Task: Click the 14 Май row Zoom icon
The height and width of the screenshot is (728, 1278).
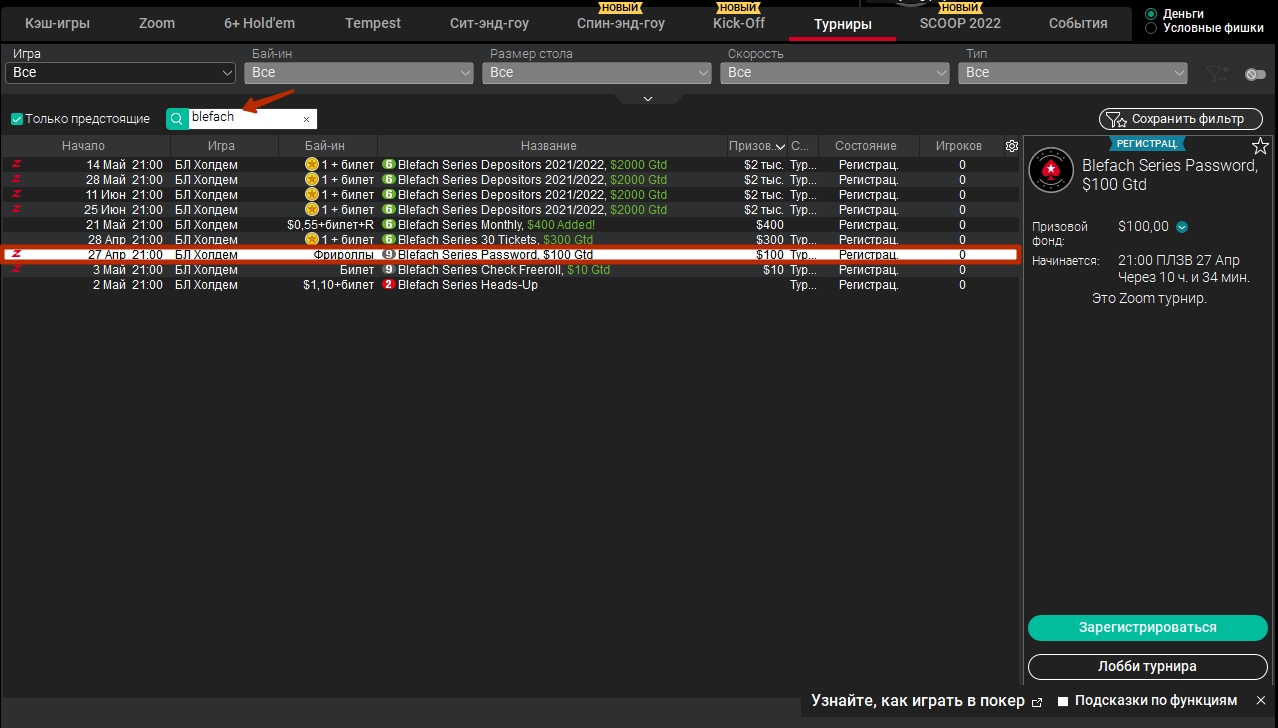Action: tap(16, 164)
